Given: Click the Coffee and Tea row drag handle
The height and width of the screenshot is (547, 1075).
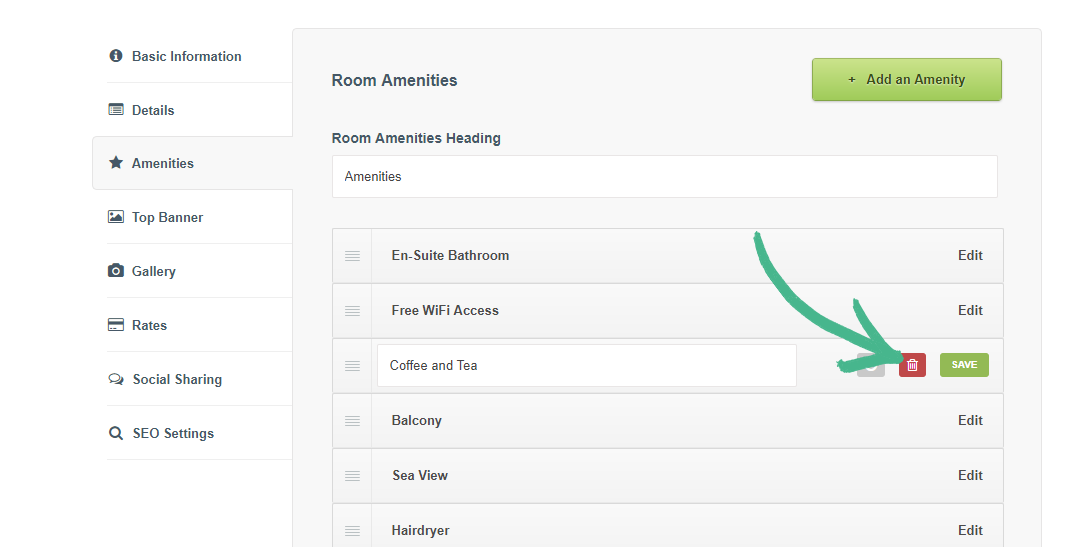Looking at the screenshot, I should click(352, 366).
